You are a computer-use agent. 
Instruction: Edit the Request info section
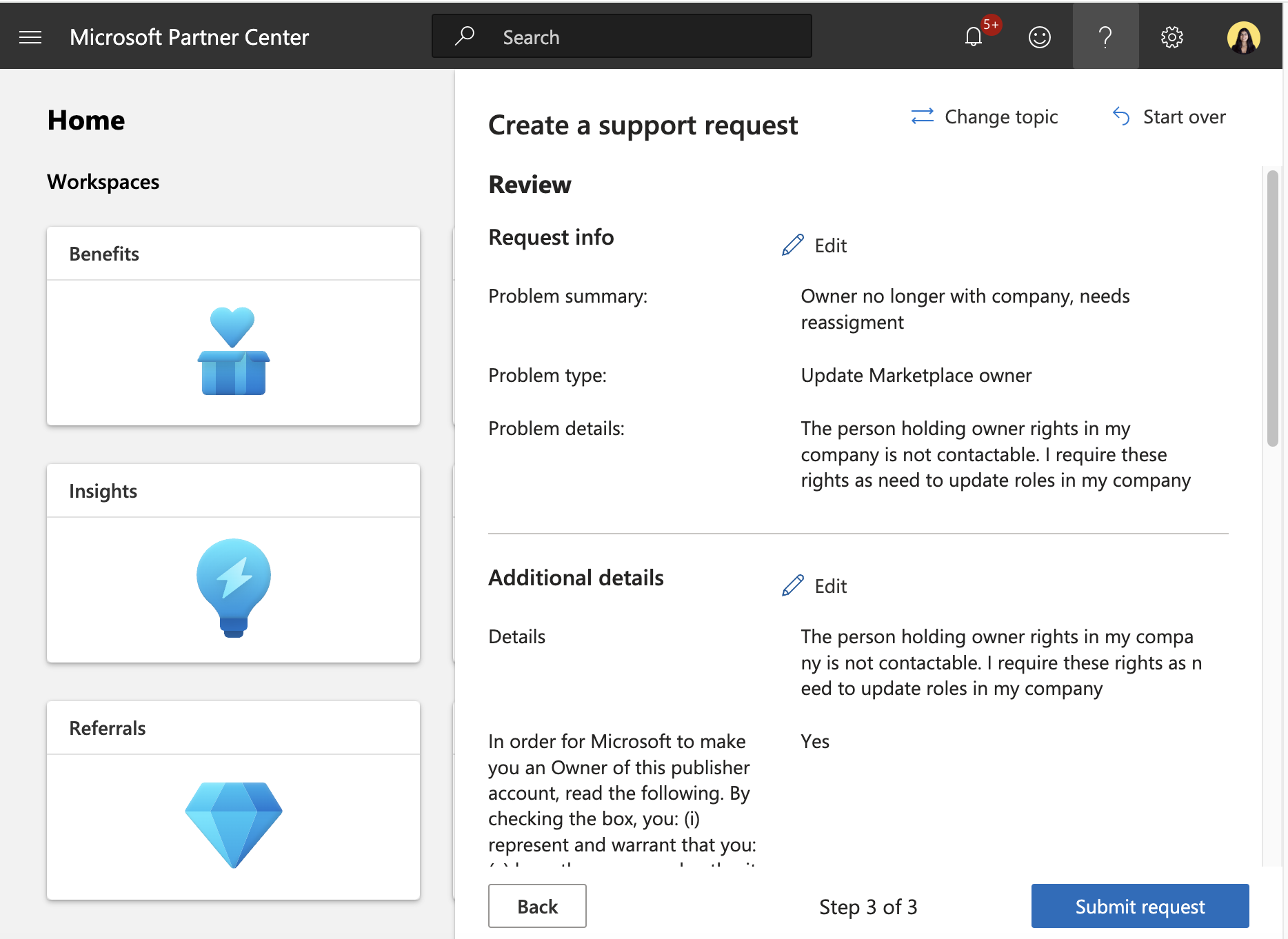click(814, 245)
